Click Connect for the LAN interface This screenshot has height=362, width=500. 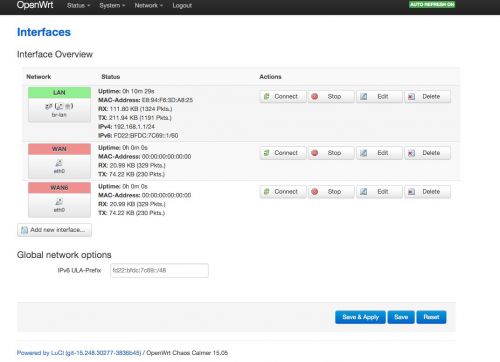pos(283,97)
